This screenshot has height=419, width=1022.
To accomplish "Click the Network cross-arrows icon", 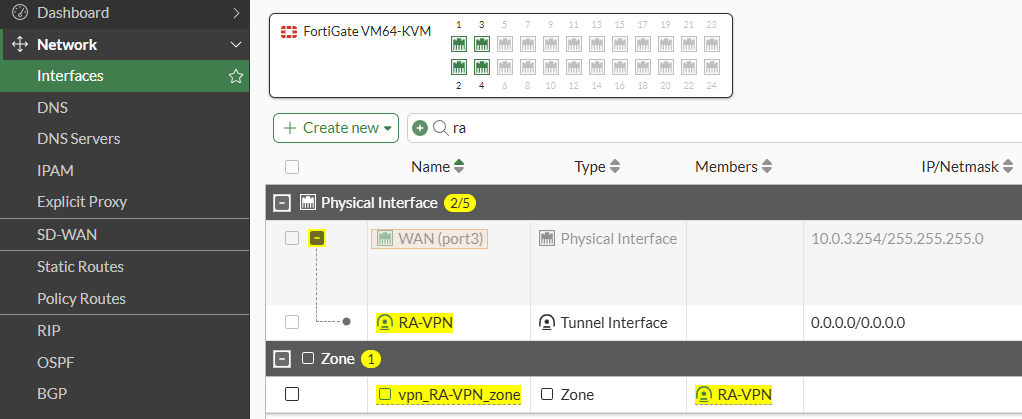I will [x=20, y=44].
